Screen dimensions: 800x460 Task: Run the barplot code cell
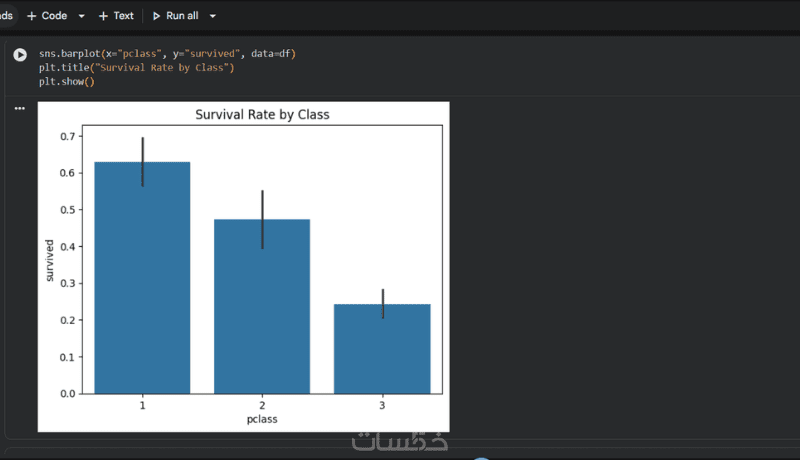tap(20, 54)
